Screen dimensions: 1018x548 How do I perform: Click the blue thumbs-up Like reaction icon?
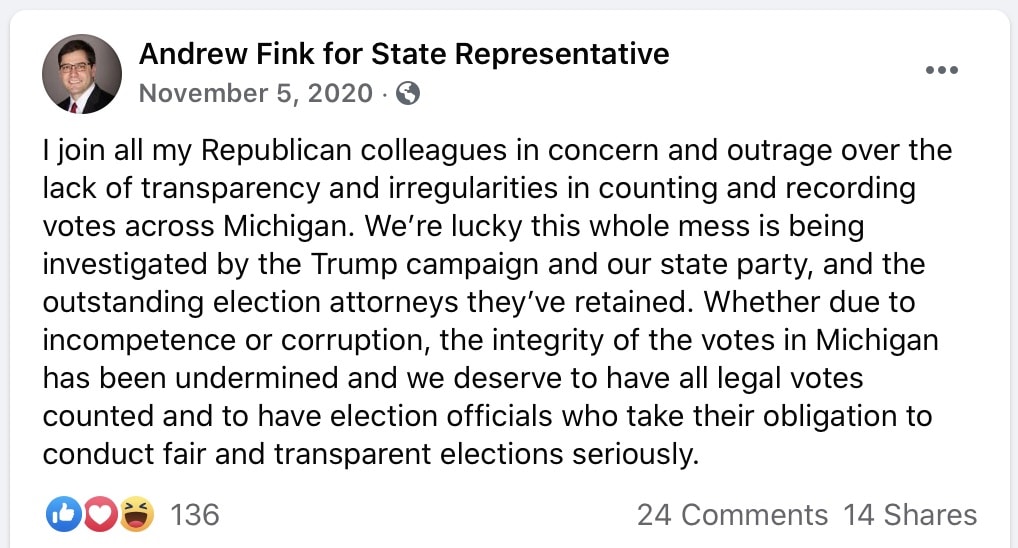[64, 514]
